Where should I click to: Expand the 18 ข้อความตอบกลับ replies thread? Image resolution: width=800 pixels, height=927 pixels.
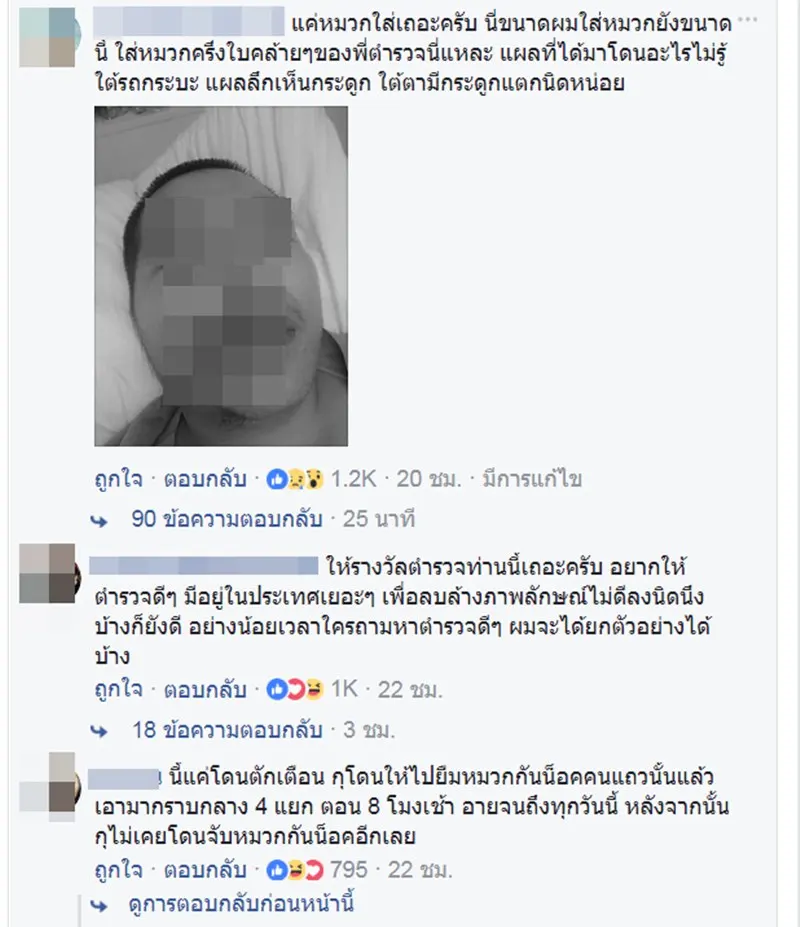(x=227, y=730)
